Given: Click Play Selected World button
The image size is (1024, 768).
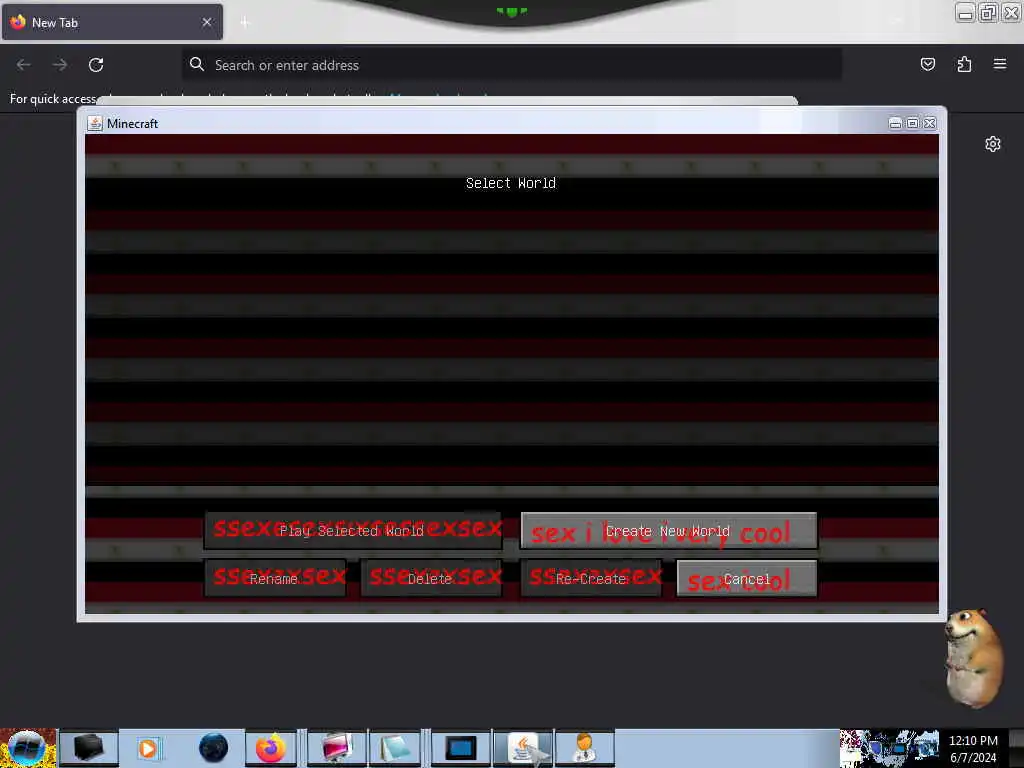Looking at the screenshot, I should (x=353, y=530).
